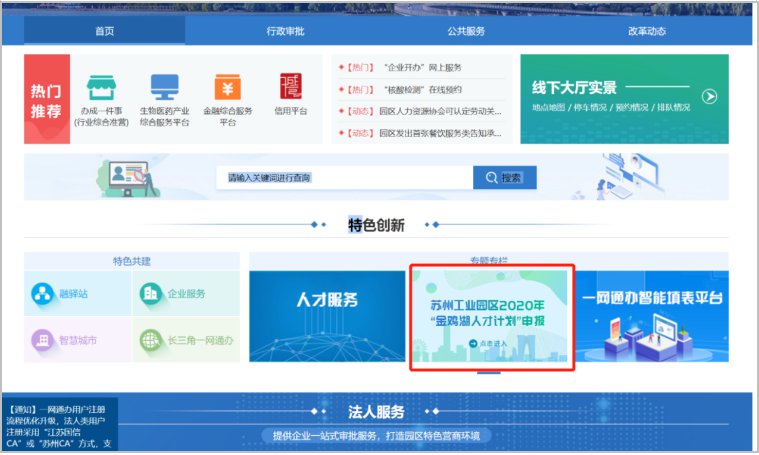Screen dimensions: 759x455
Task: Open the 办成一件事 storefront icon
Action: (x=101, y=88)
